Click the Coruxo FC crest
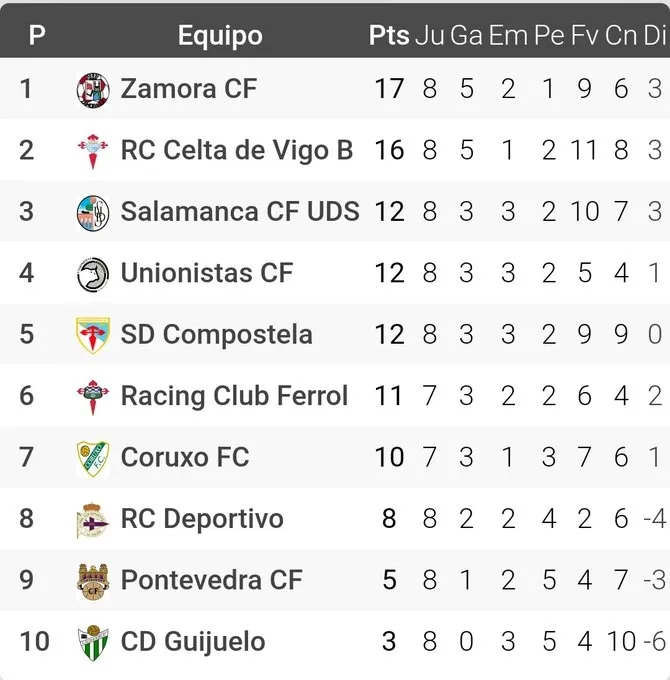This screenshot has height=680, width=670. (92, 458)
